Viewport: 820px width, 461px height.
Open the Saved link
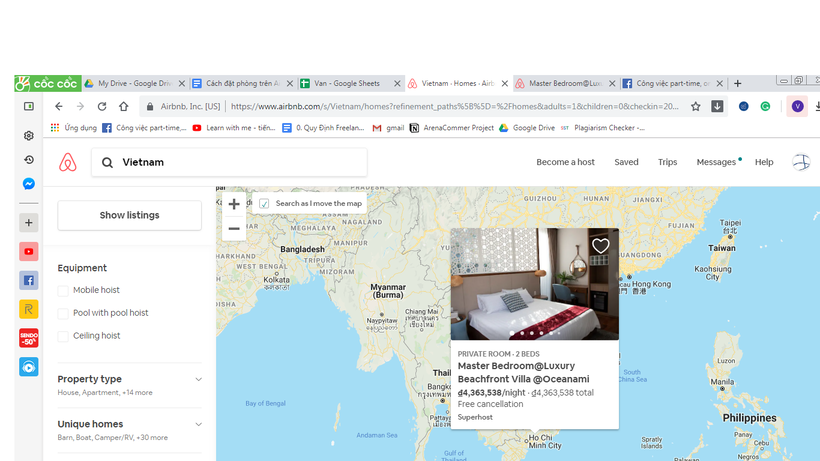pyautogui.click(x=626, y=162)
